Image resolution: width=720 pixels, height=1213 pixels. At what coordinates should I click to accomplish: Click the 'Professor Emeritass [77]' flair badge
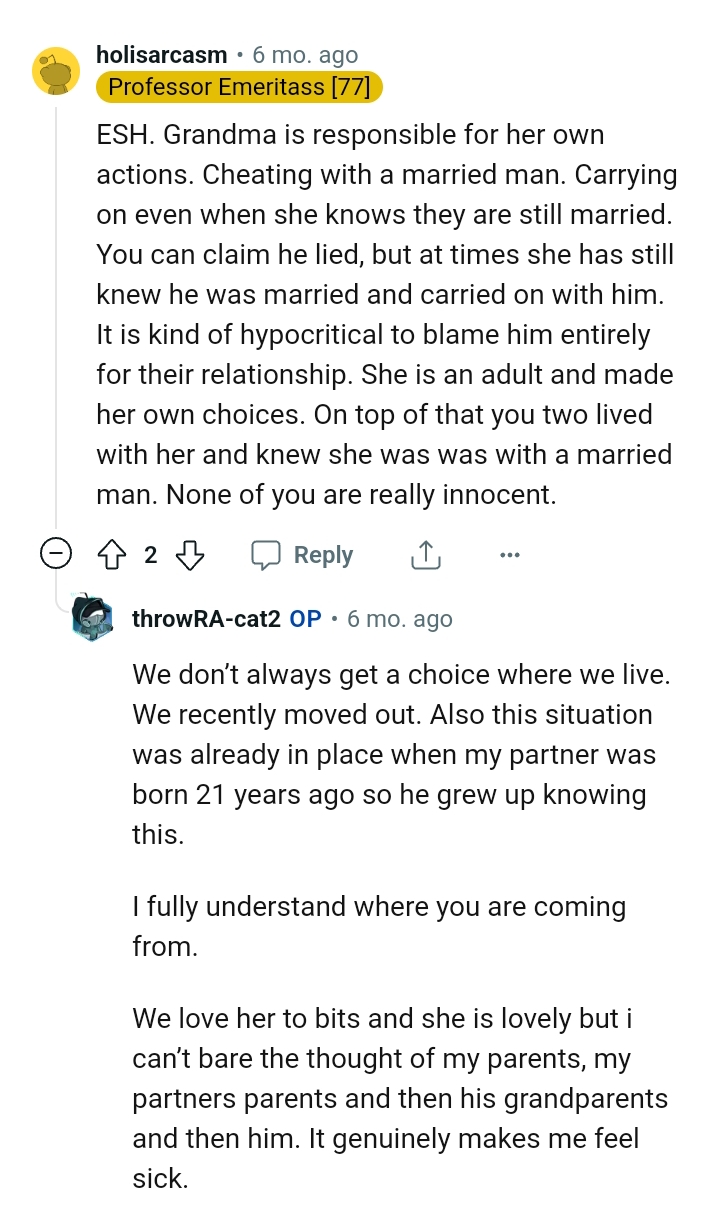239,87
